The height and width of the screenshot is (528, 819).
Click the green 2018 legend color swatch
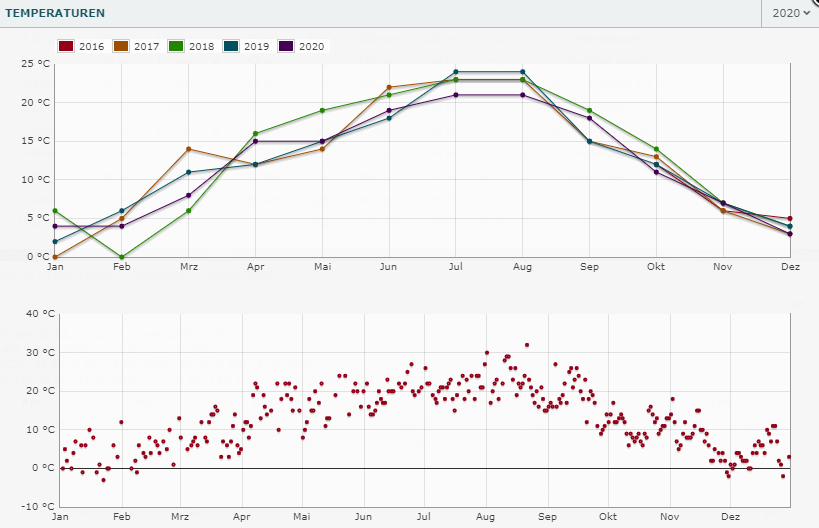176,47
